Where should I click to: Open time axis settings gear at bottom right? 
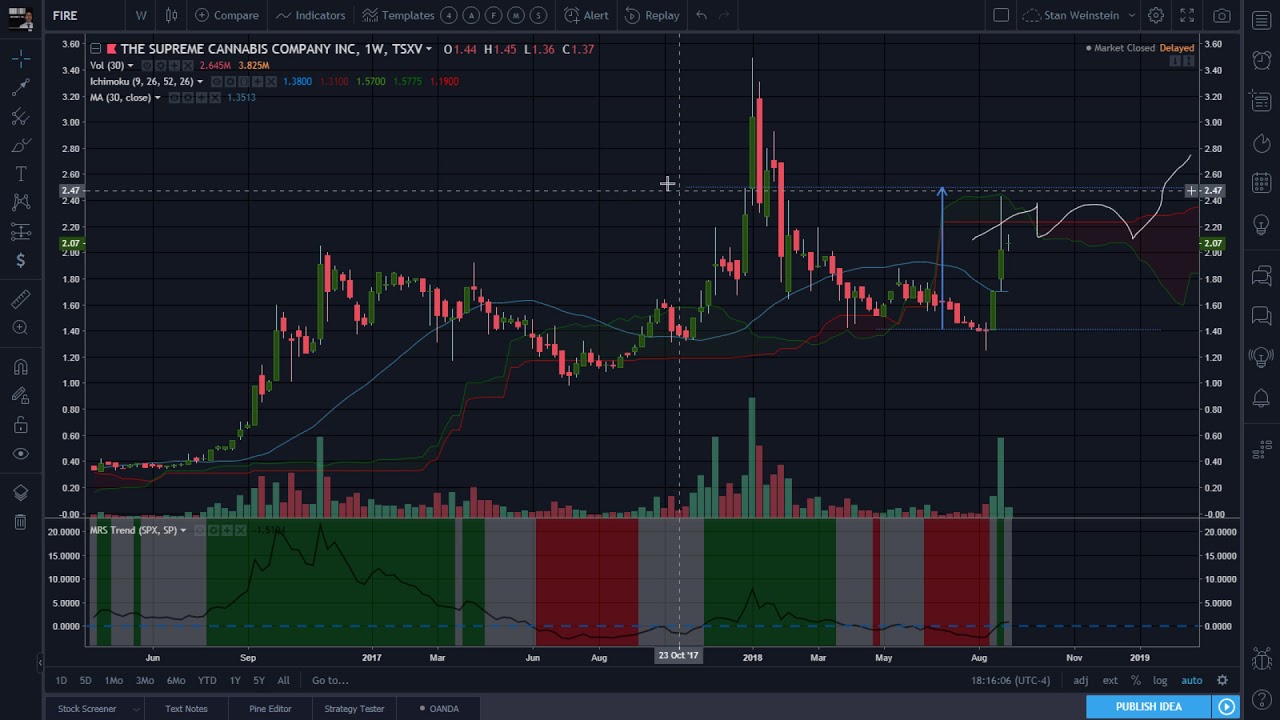tap(1222, 680)
